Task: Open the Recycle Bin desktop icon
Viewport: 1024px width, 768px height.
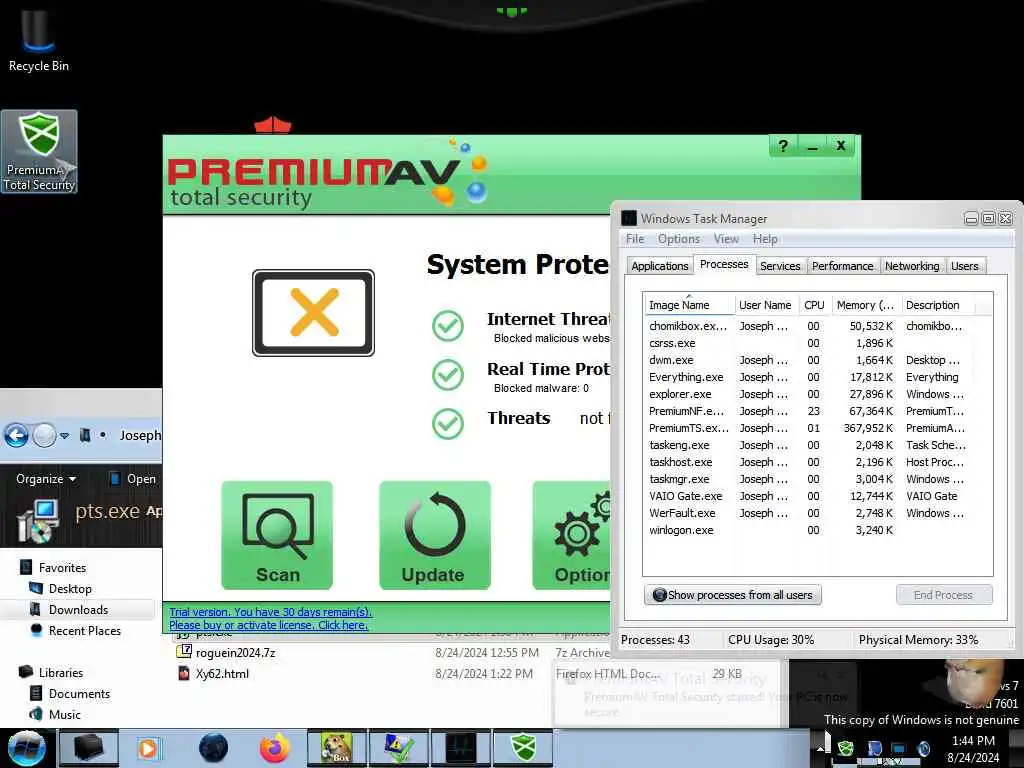Action: [39, 39]
